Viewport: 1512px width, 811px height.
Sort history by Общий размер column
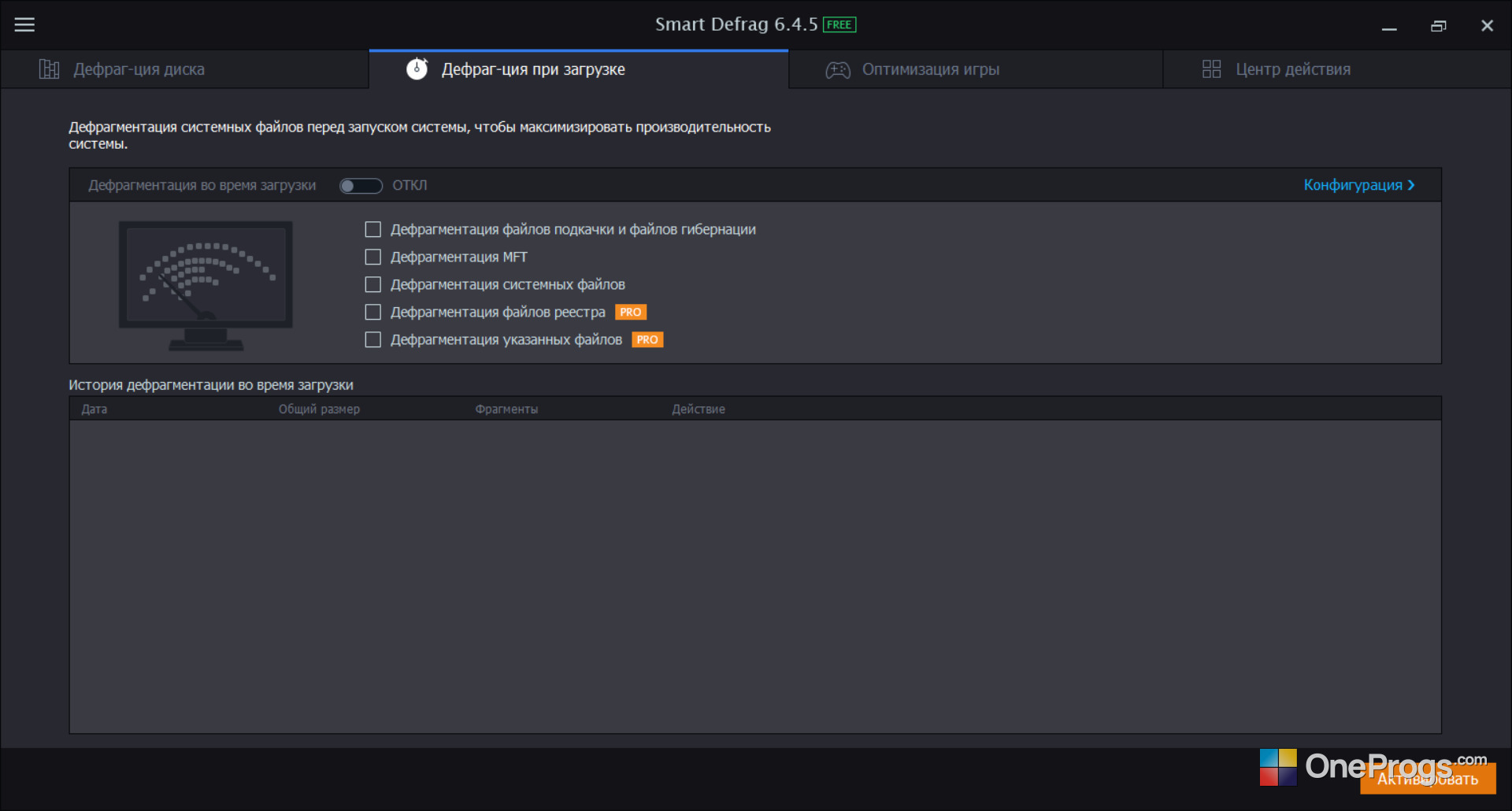(x=319, y=409)
